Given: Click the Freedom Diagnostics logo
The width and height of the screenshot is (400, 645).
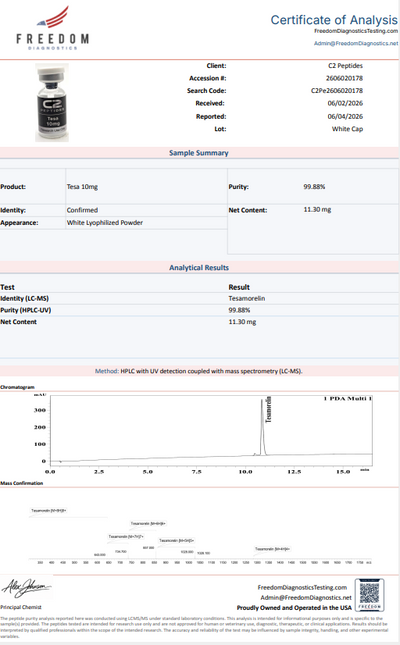Looking at the screenshot, I should click(52, 28).
